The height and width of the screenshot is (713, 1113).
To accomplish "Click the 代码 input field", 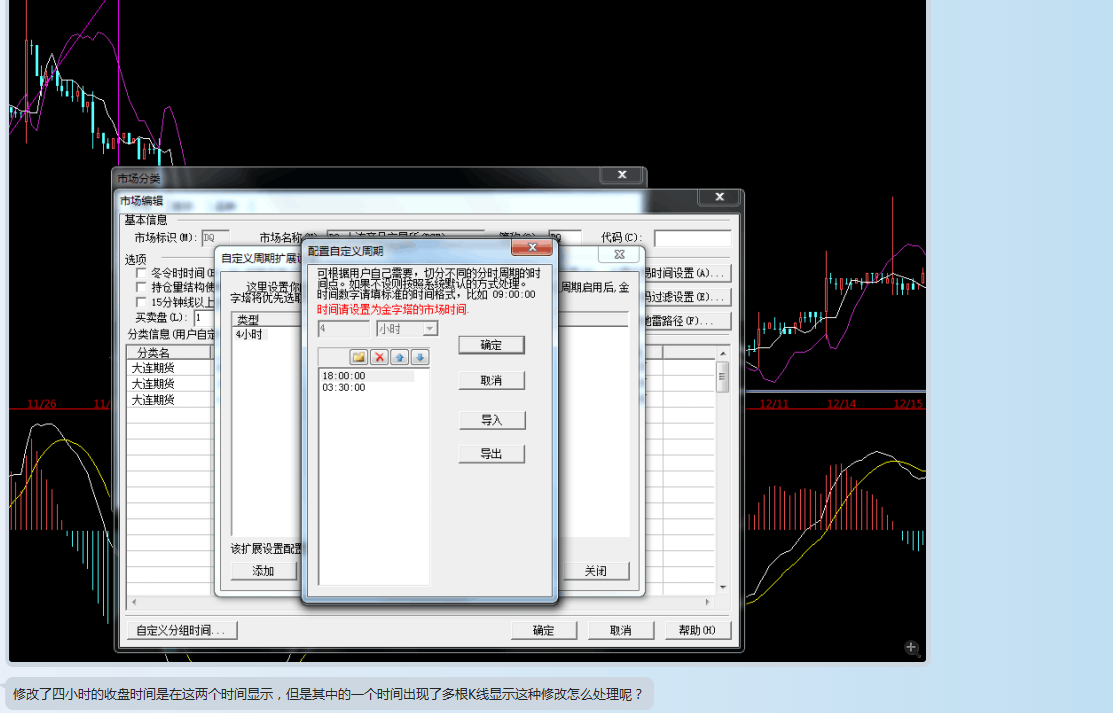I will click(692, 239).
